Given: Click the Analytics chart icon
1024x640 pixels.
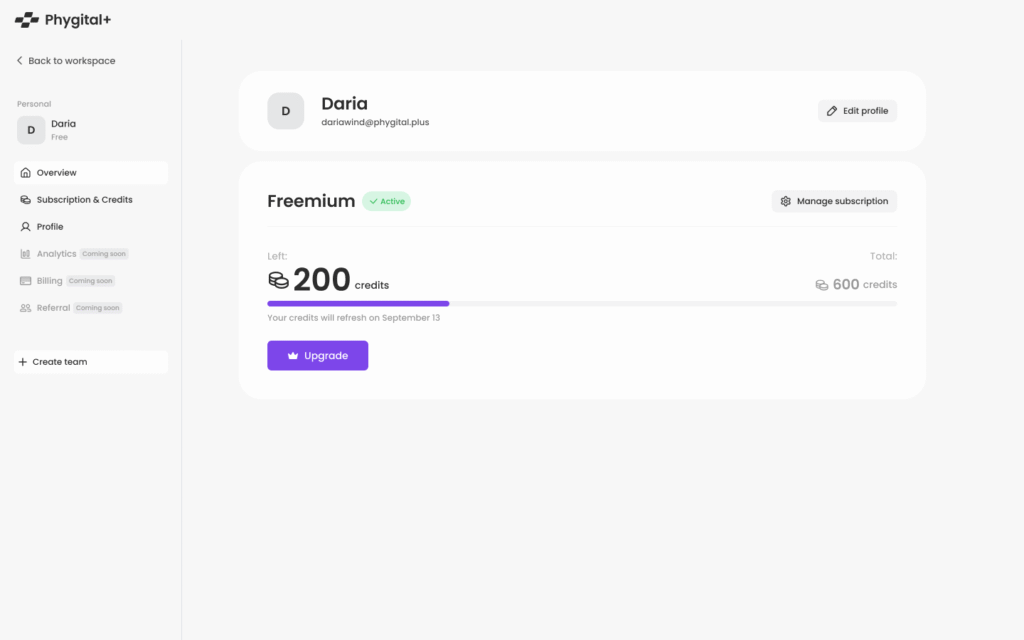Looking at the screenshot, I should (x=26, y=254).
